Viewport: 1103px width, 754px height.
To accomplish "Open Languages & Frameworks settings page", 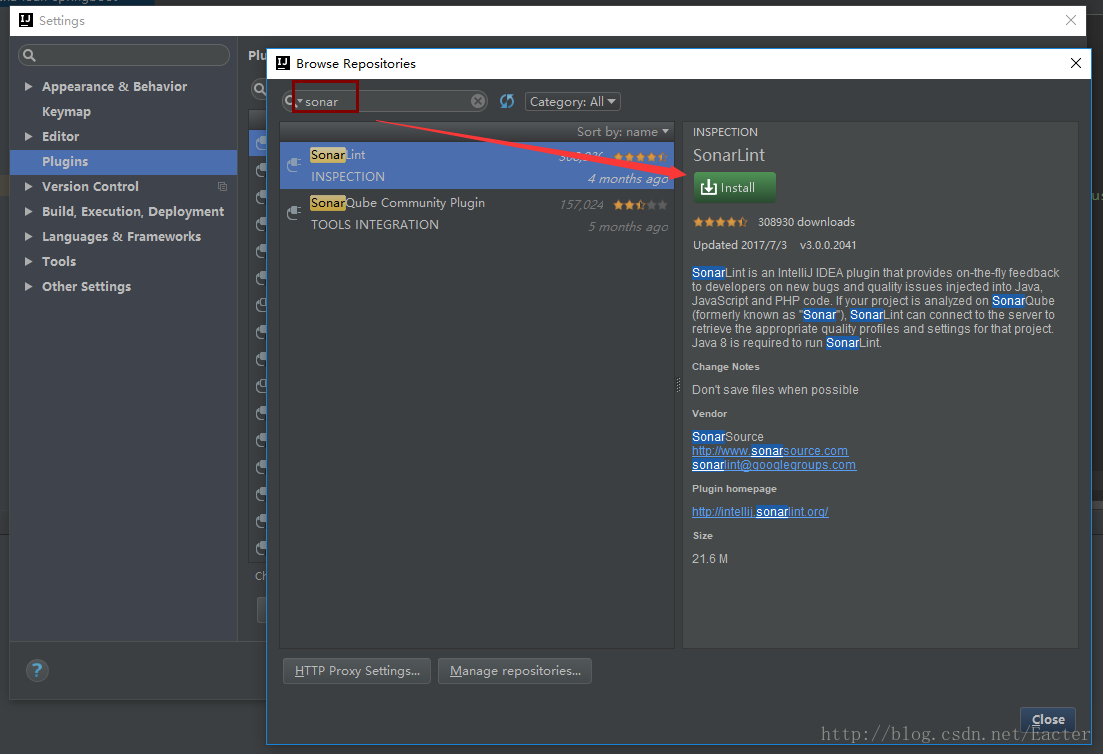I will coord(121,236).
